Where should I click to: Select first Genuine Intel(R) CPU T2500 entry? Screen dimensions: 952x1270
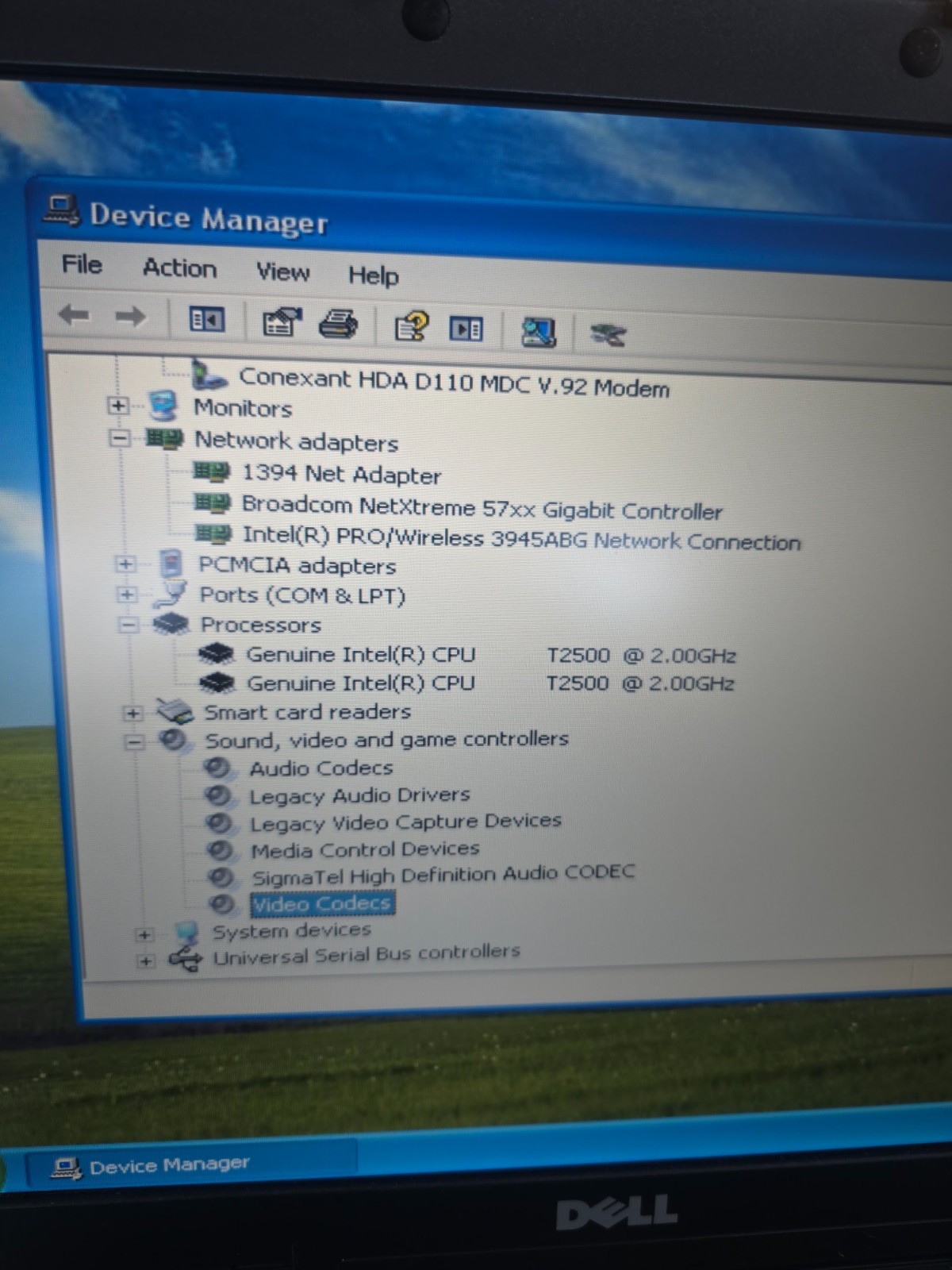(x=491, y=655)
